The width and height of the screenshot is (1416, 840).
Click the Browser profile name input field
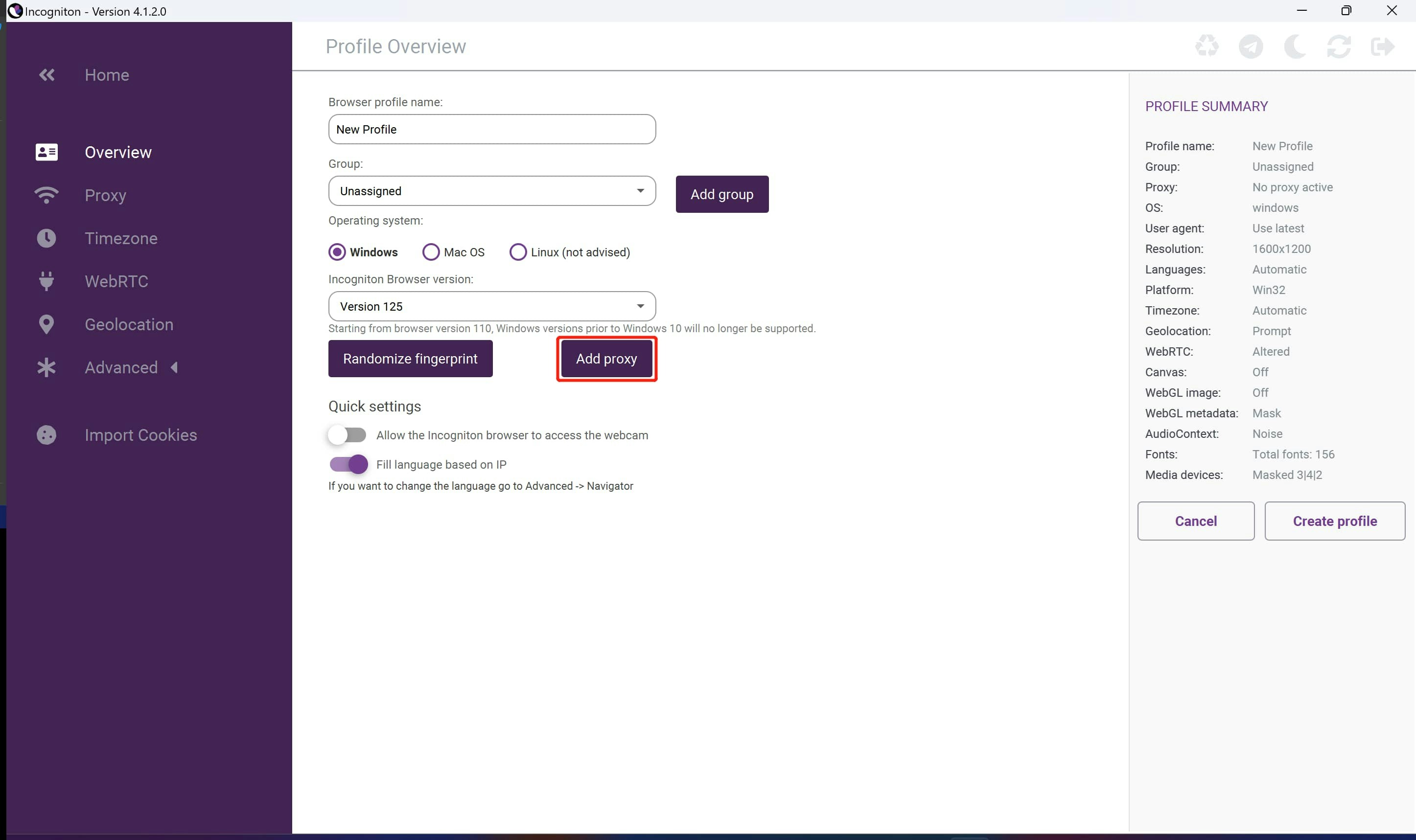click(491, 130)
